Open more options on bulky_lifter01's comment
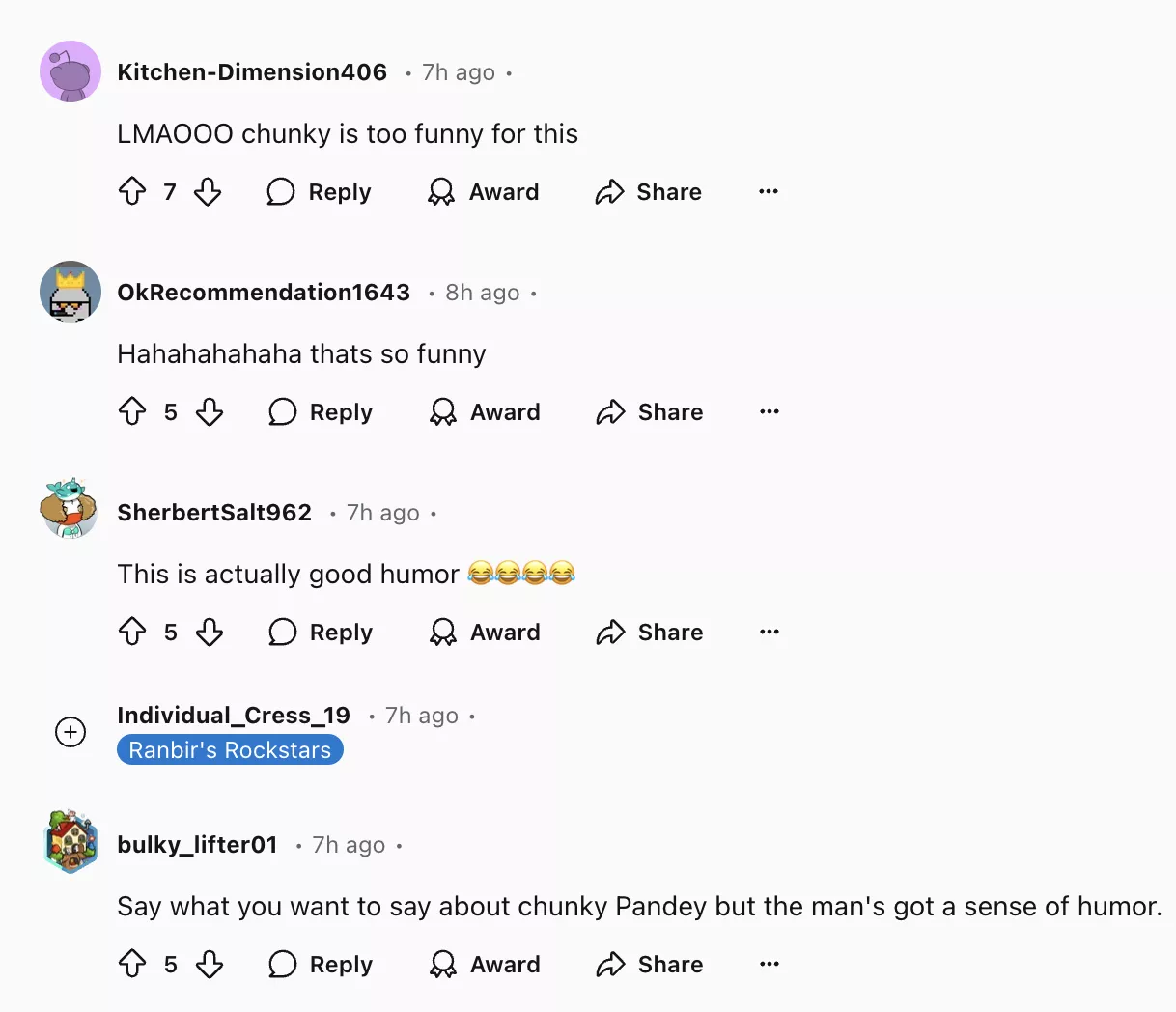The image size is (1176, 1012). tap(770, 965)
